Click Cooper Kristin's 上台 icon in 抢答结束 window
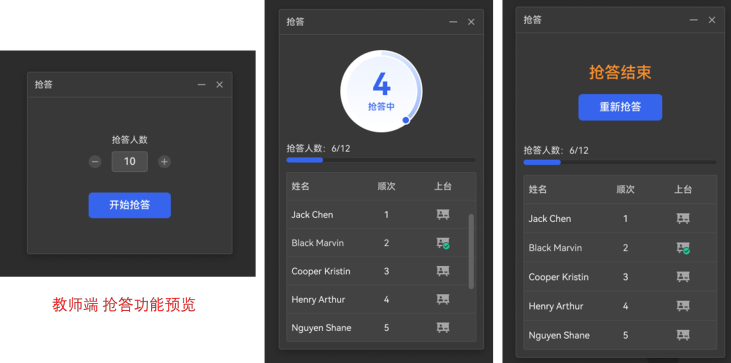The height and width of the screenshot is (363, 731). coord(683,277)
